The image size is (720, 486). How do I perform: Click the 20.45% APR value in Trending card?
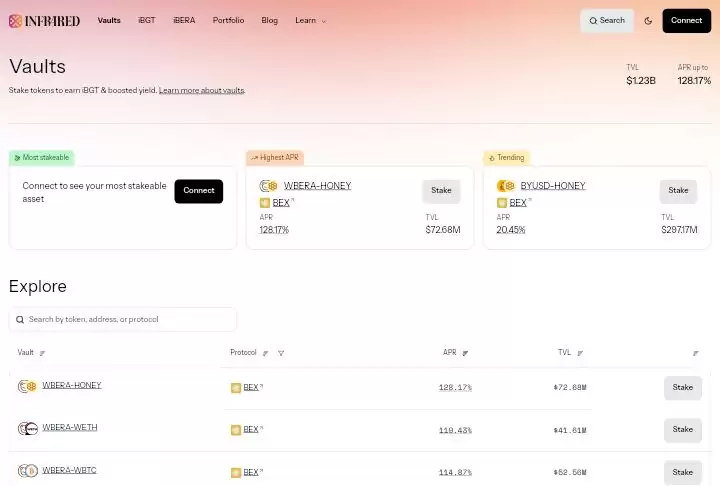pyautogui.click(x=511, y=230)
